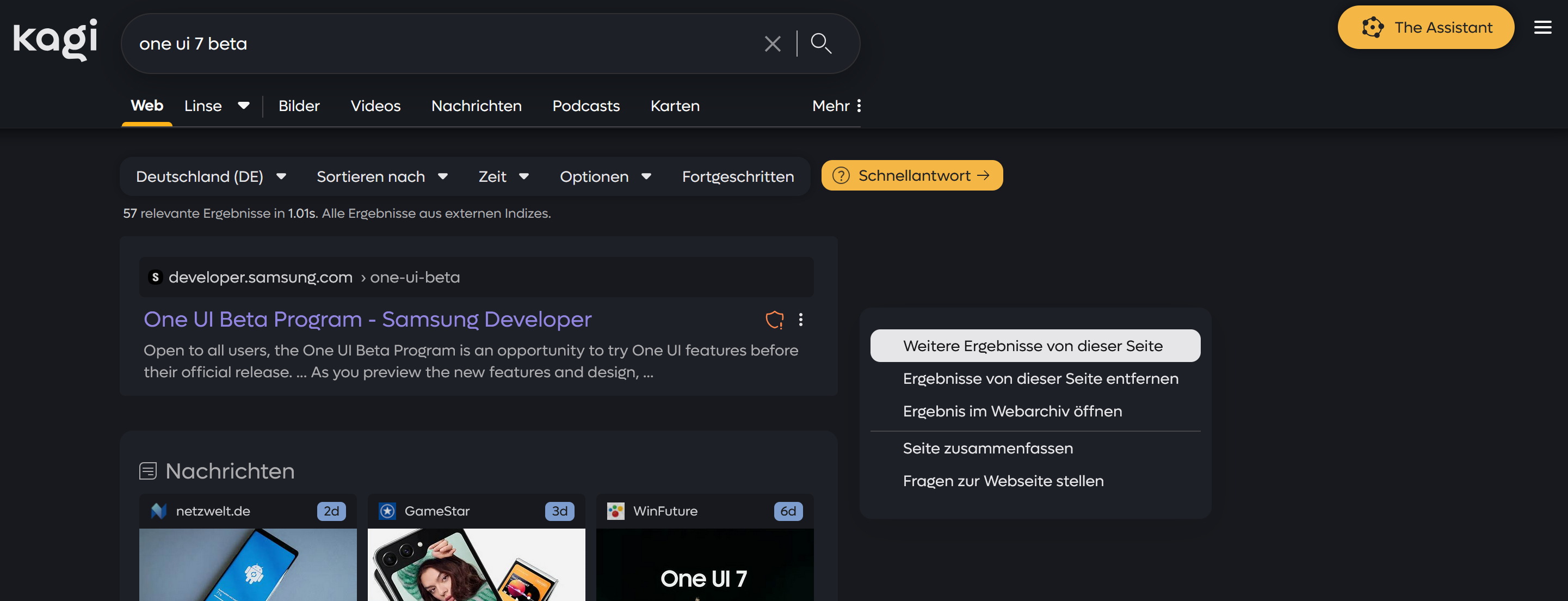1568x601 pixels.
Task: Expand the Zeit filter dropdown
Action: pyautogui.click(x=503, y=176)
